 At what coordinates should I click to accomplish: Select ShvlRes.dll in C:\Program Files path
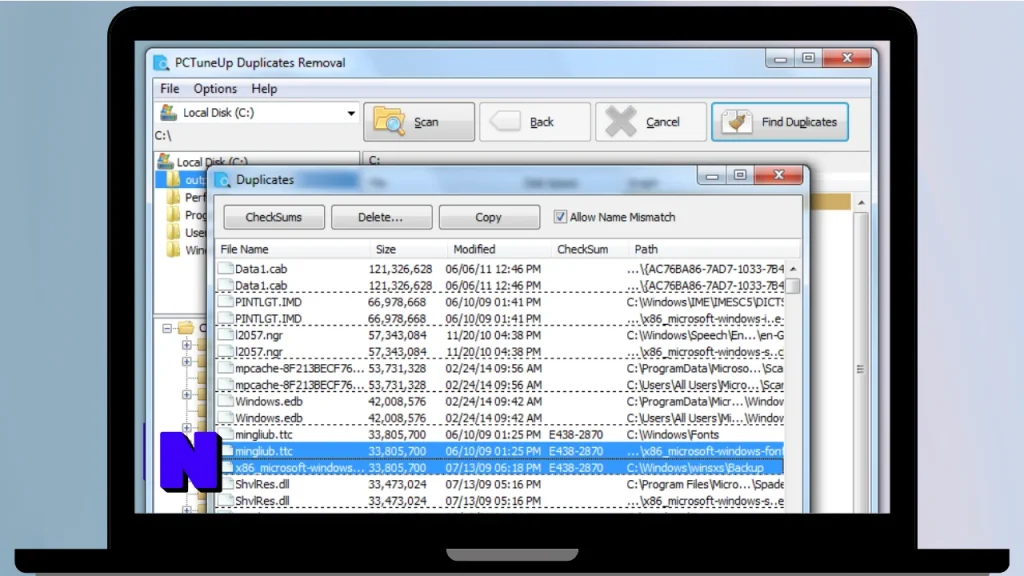(x=500, y=485)
